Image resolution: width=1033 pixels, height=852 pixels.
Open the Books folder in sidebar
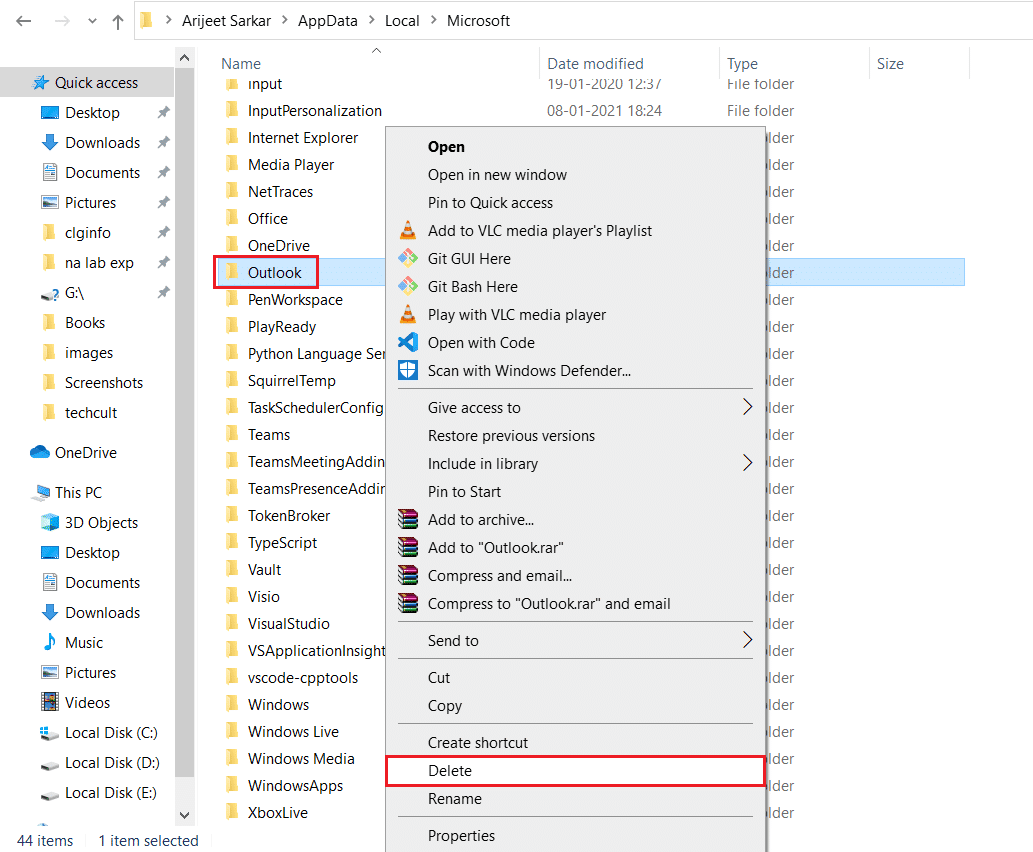click(x=85, y=323)
